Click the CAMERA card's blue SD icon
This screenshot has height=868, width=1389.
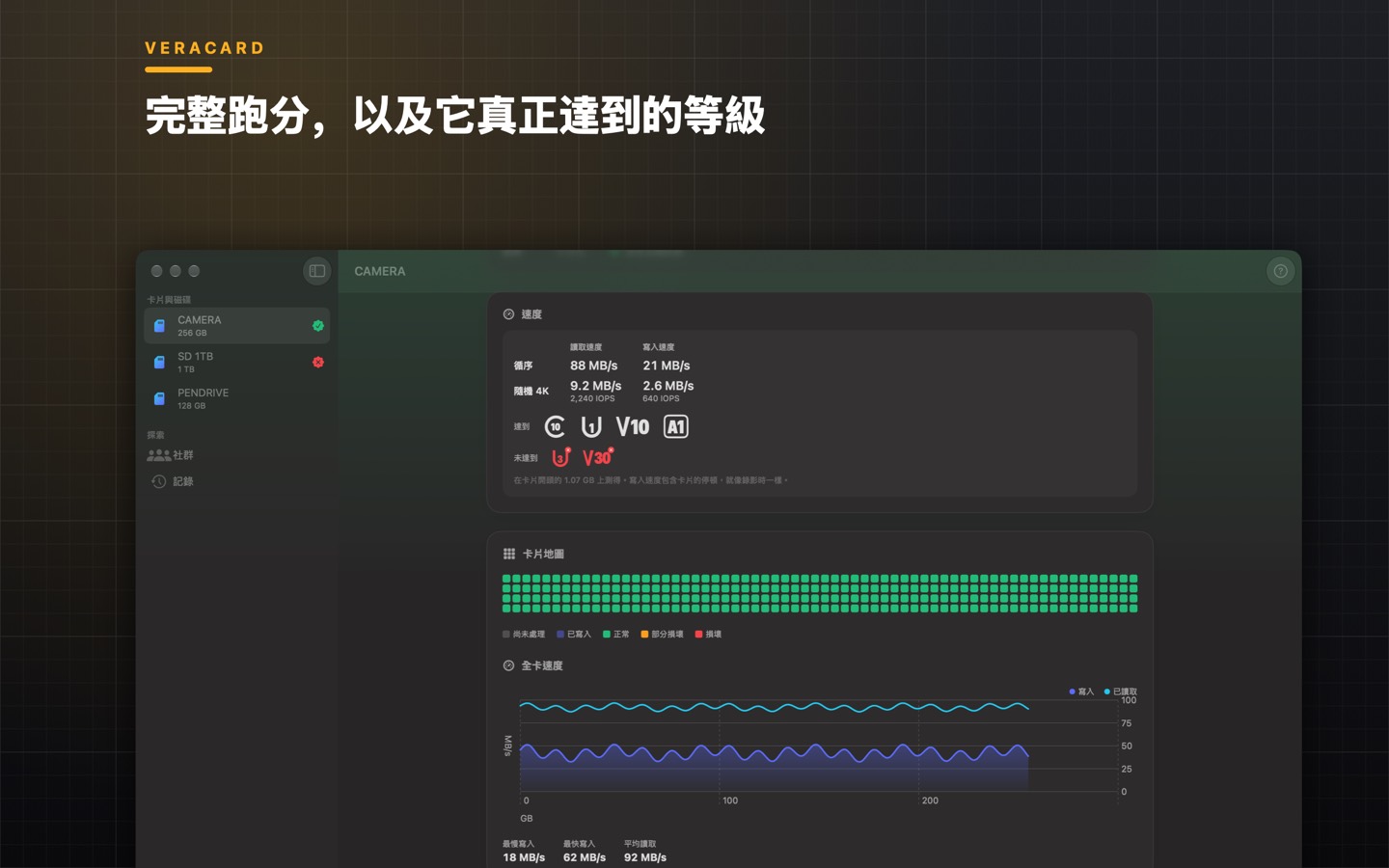tap(159, 326)
